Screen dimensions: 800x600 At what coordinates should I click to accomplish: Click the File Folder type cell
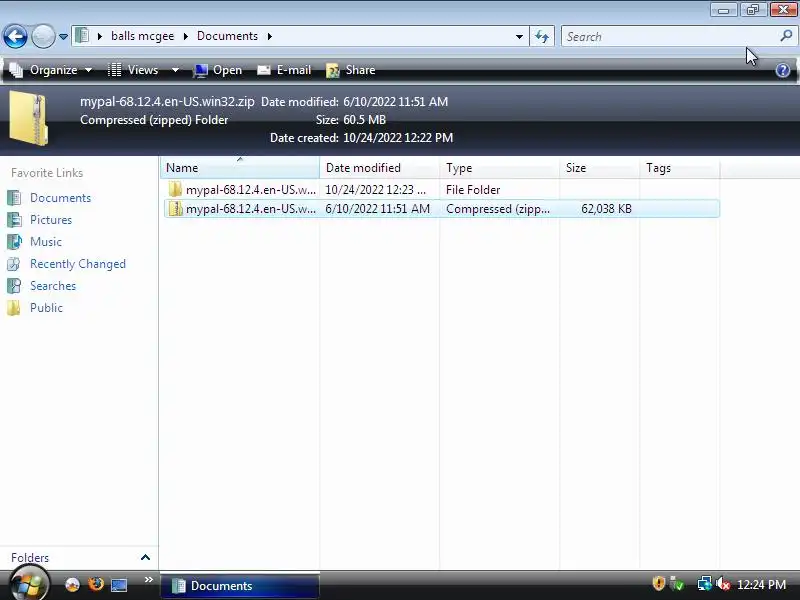pyautogui.click(x=473, y=190)
